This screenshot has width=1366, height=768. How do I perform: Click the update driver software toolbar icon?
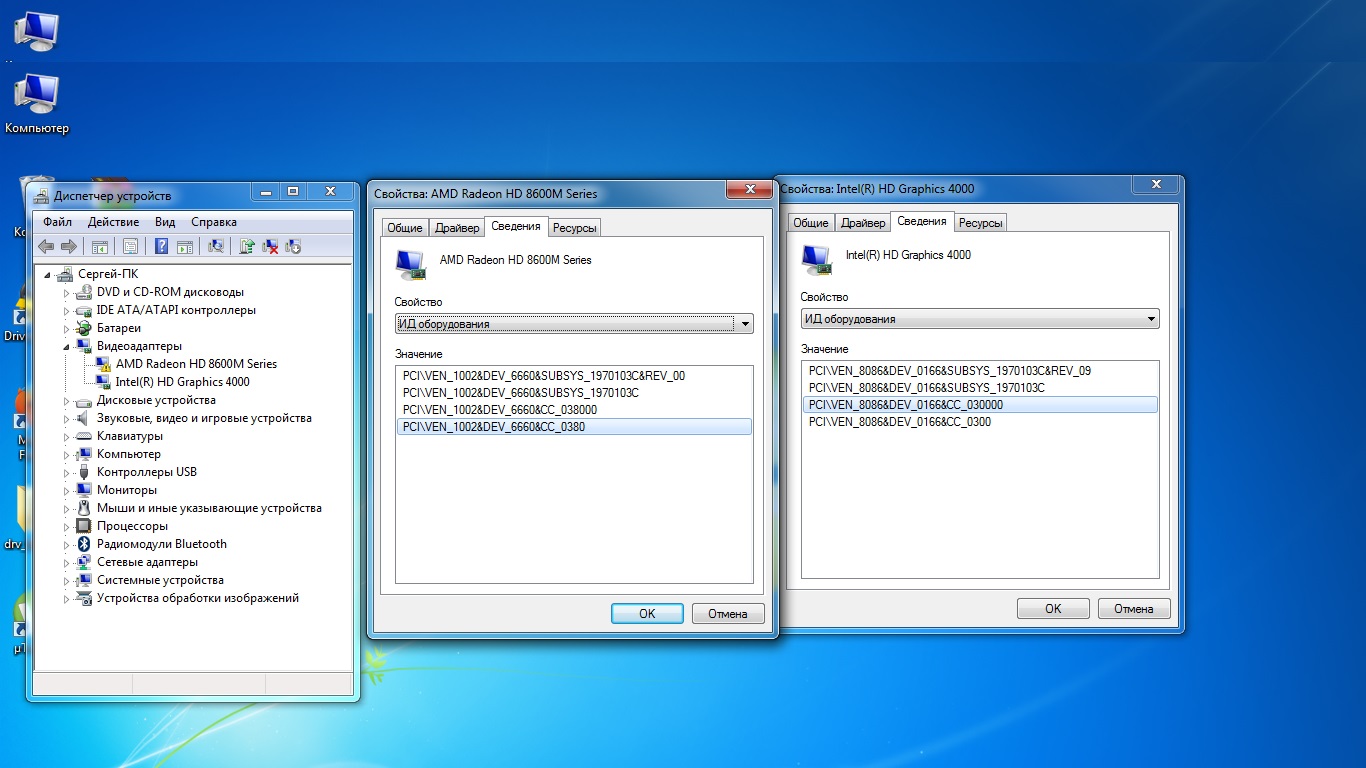[x=247, y=246]
